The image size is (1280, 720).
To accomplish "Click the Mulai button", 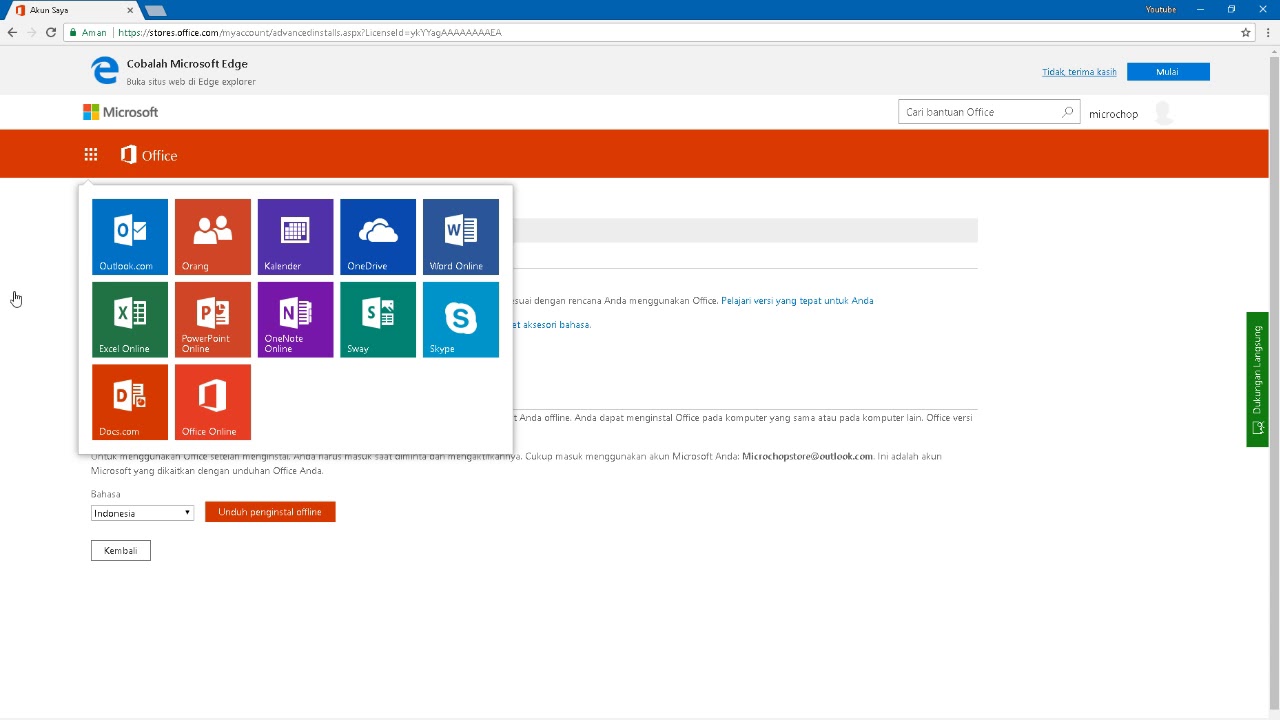I will (x=1168, y=72).
